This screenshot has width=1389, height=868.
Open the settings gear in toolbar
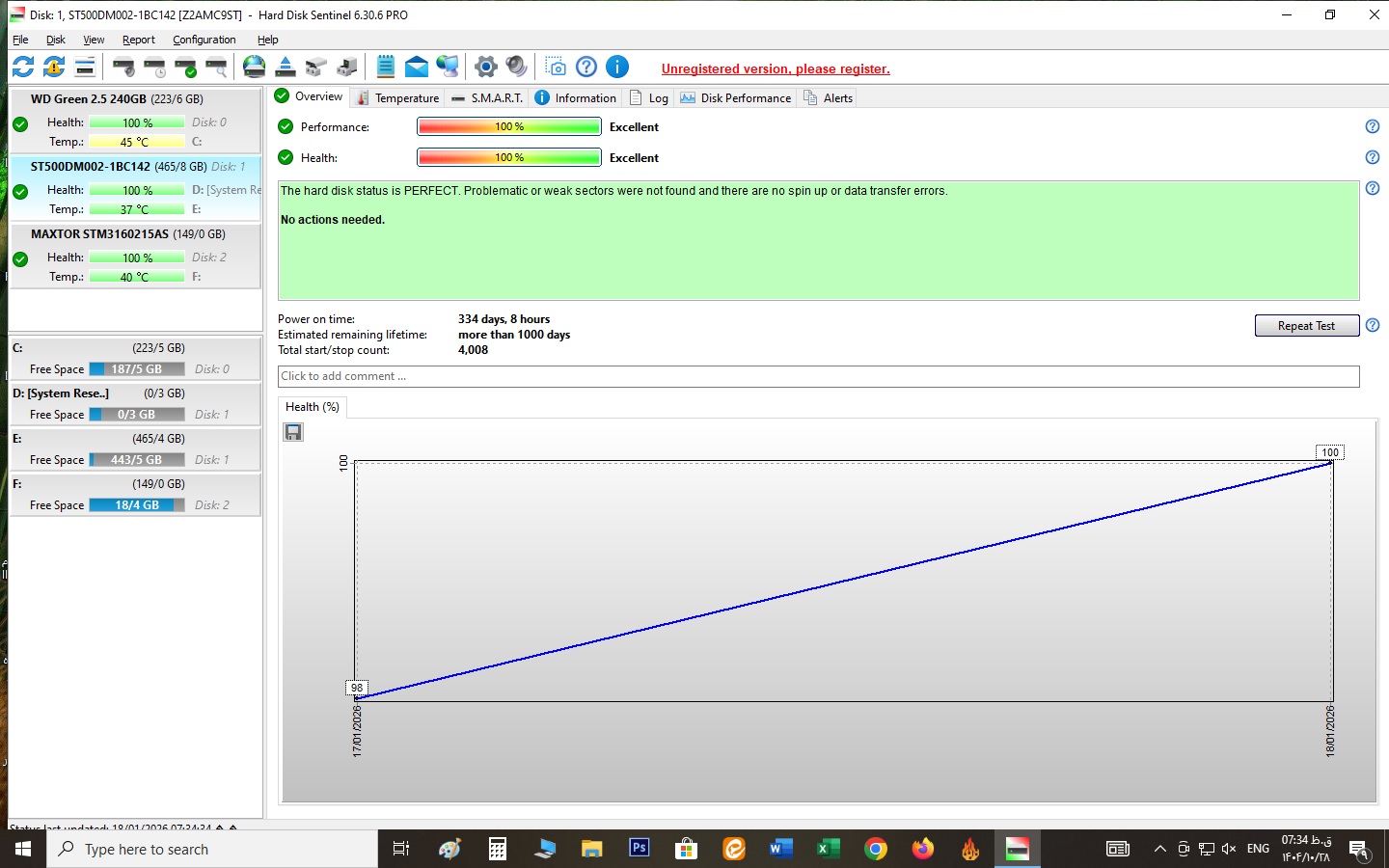tap(486, 67)
